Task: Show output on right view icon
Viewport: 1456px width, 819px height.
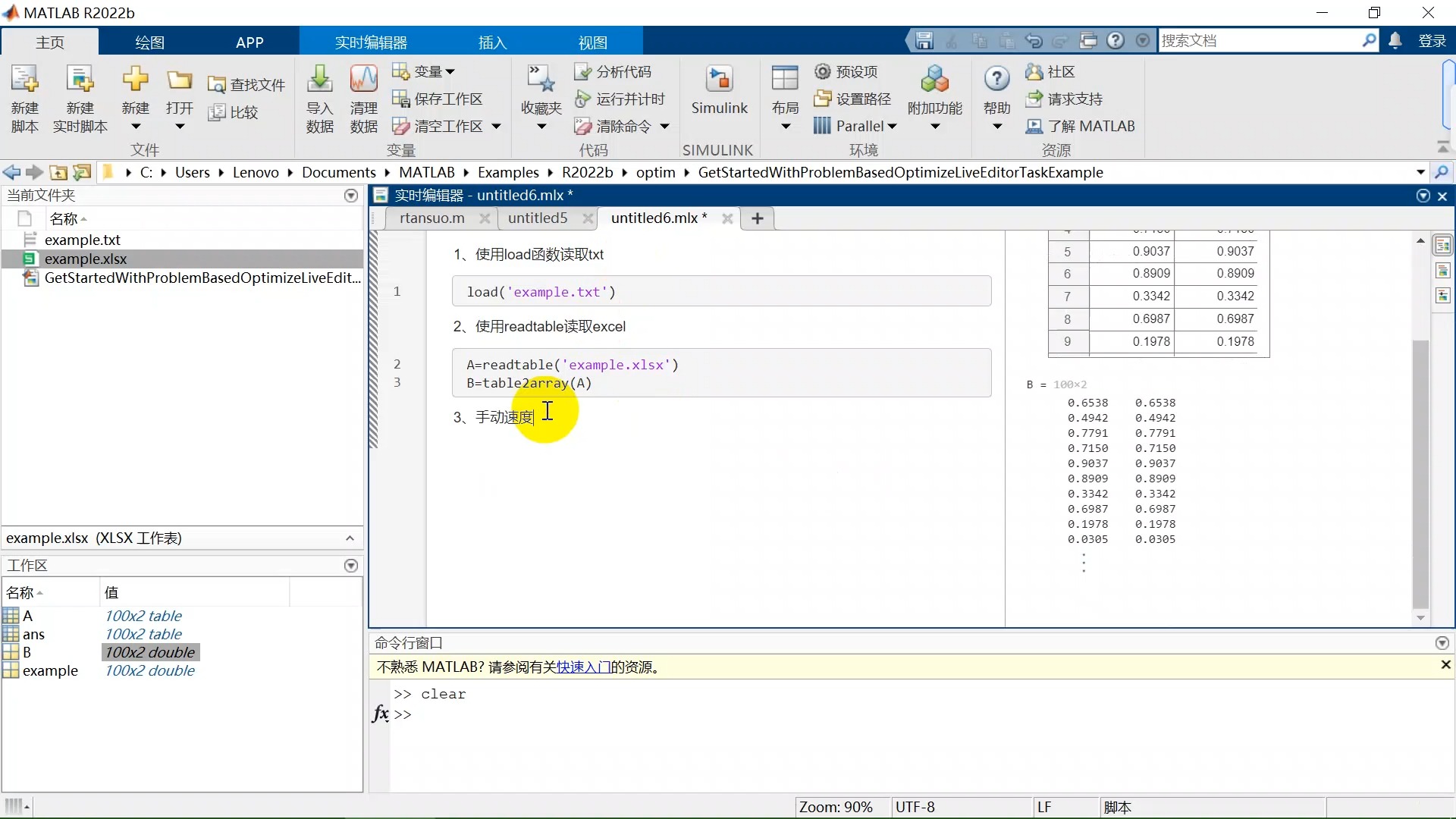Action: [1442, 246]
